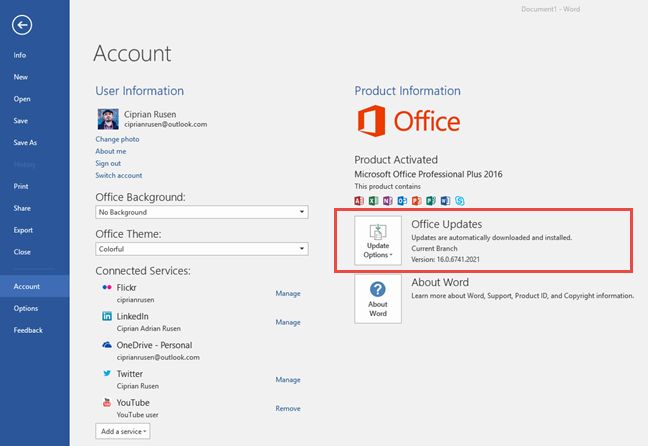The width and height of the screenshot is (648, 446).
Task: Click the PowerPoint product icon
Action: [416, 201]
